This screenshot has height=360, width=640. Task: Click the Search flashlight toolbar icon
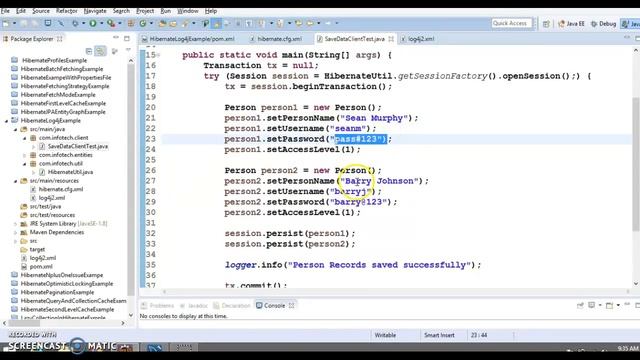point(185,24)
